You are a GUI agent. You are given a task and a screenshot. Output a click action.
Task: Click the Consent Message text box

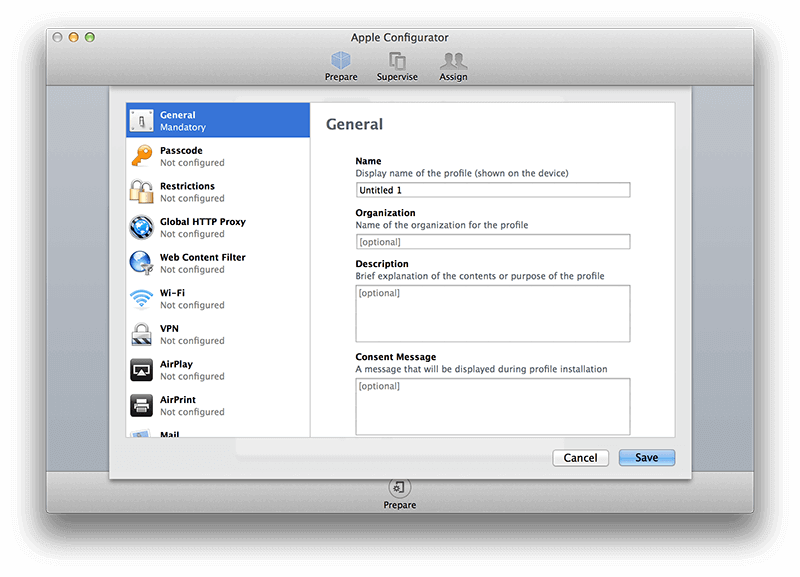pos(493,404)
